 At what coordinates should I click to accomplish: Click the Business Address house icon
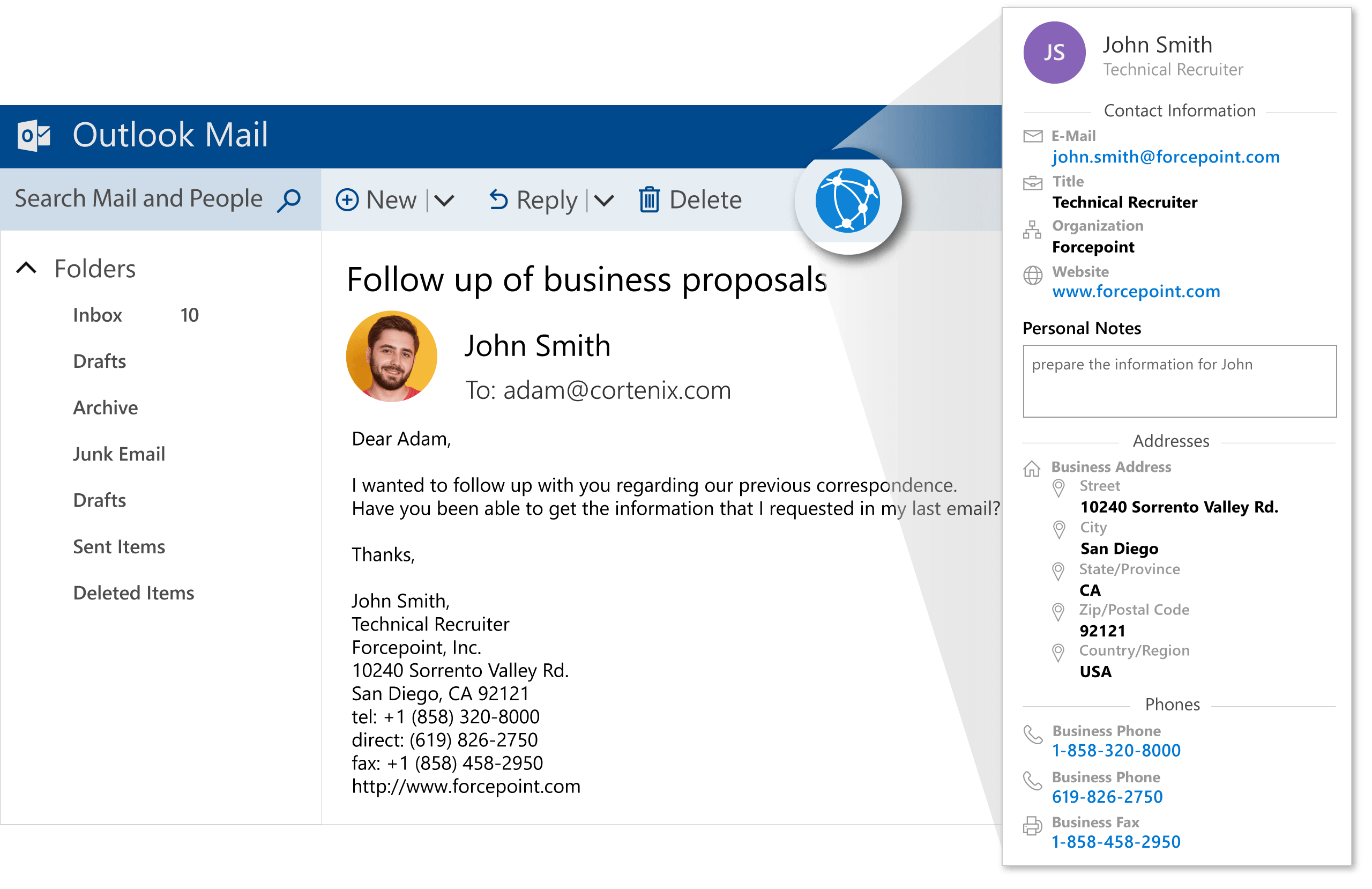pos(1032,469)
